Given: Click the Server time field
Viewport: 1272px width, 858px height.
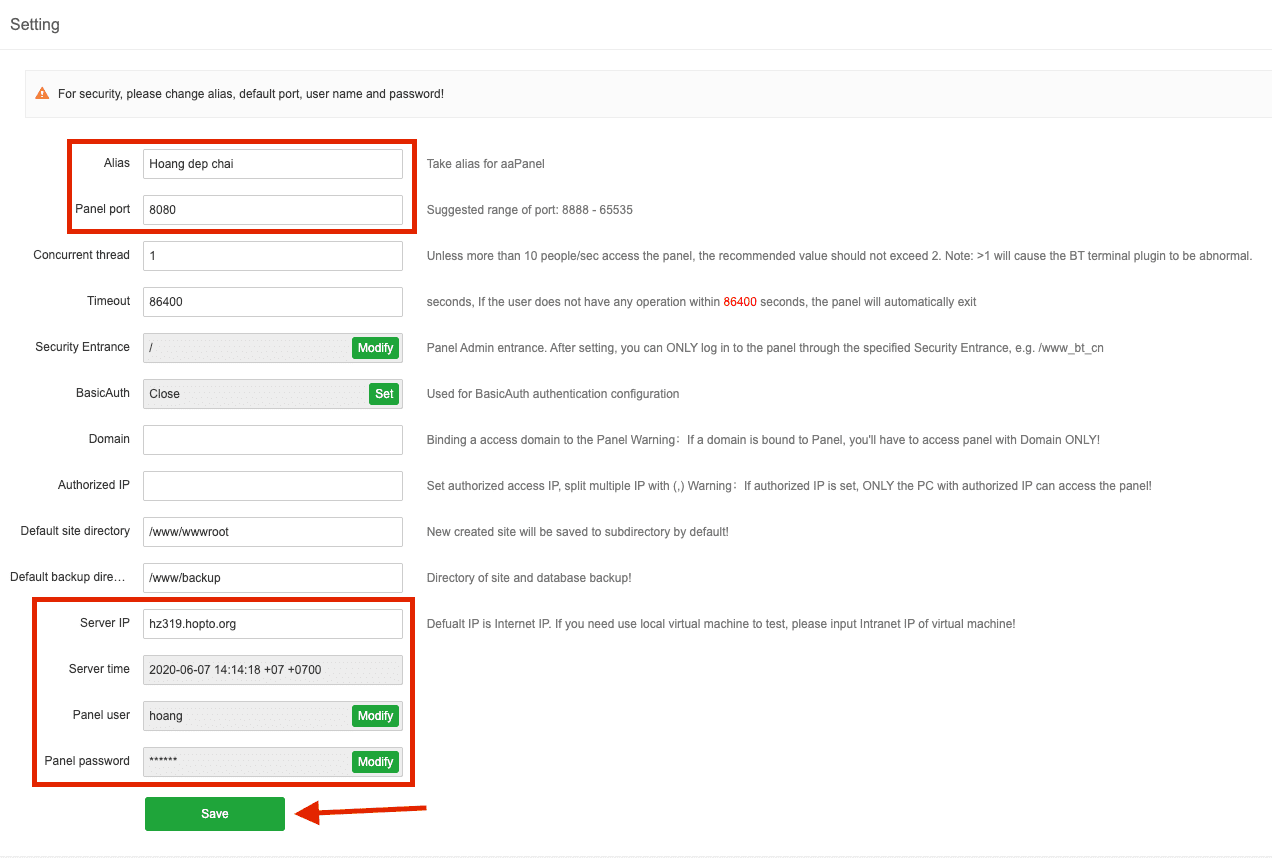Looking at the screenshot, I should tap(272, 670).
